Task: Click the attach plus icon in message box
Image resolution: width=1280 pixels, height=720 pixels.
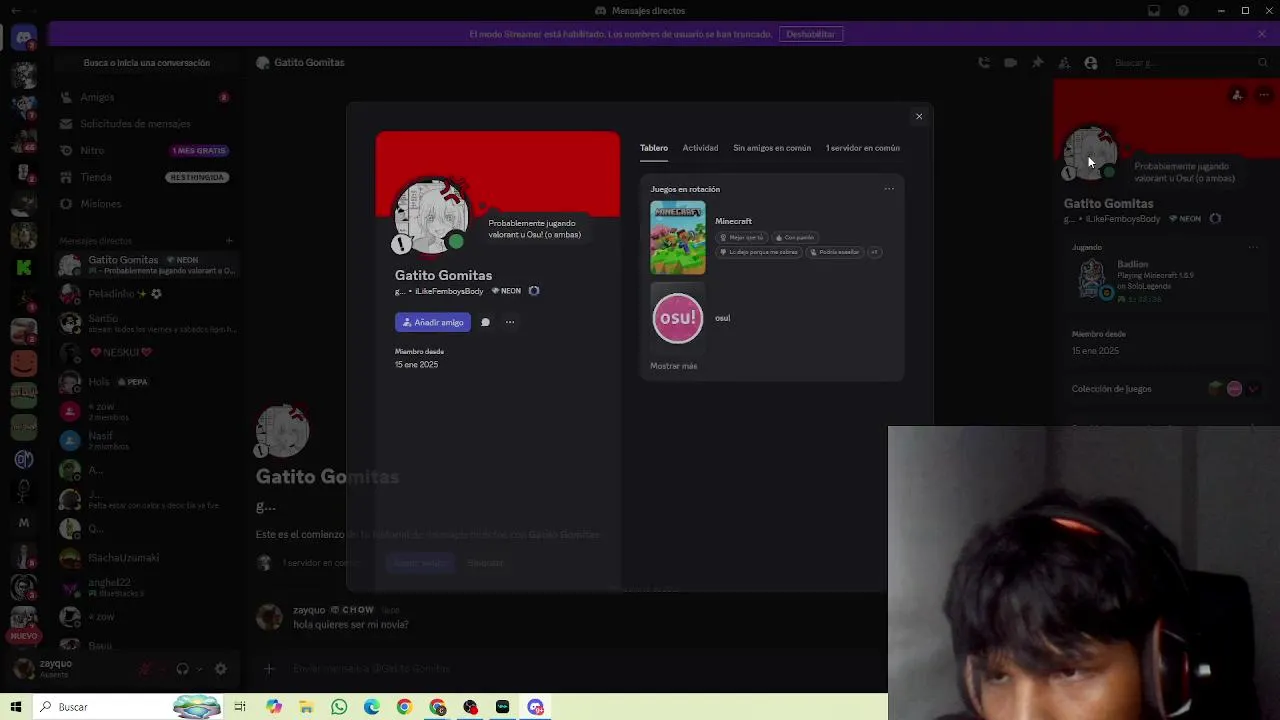Action: tap(269, 668)
